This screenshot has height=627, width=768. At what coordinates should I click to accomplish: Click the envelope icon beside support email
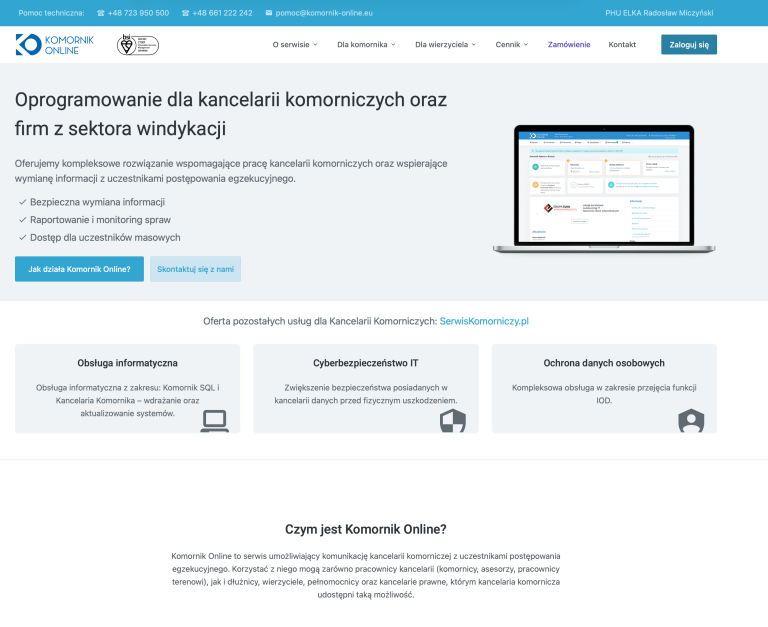[268, 13]
